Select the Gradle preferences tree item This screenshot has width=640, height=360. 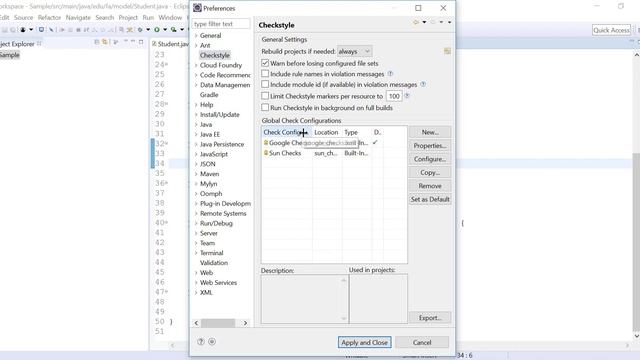coord(209,95)
